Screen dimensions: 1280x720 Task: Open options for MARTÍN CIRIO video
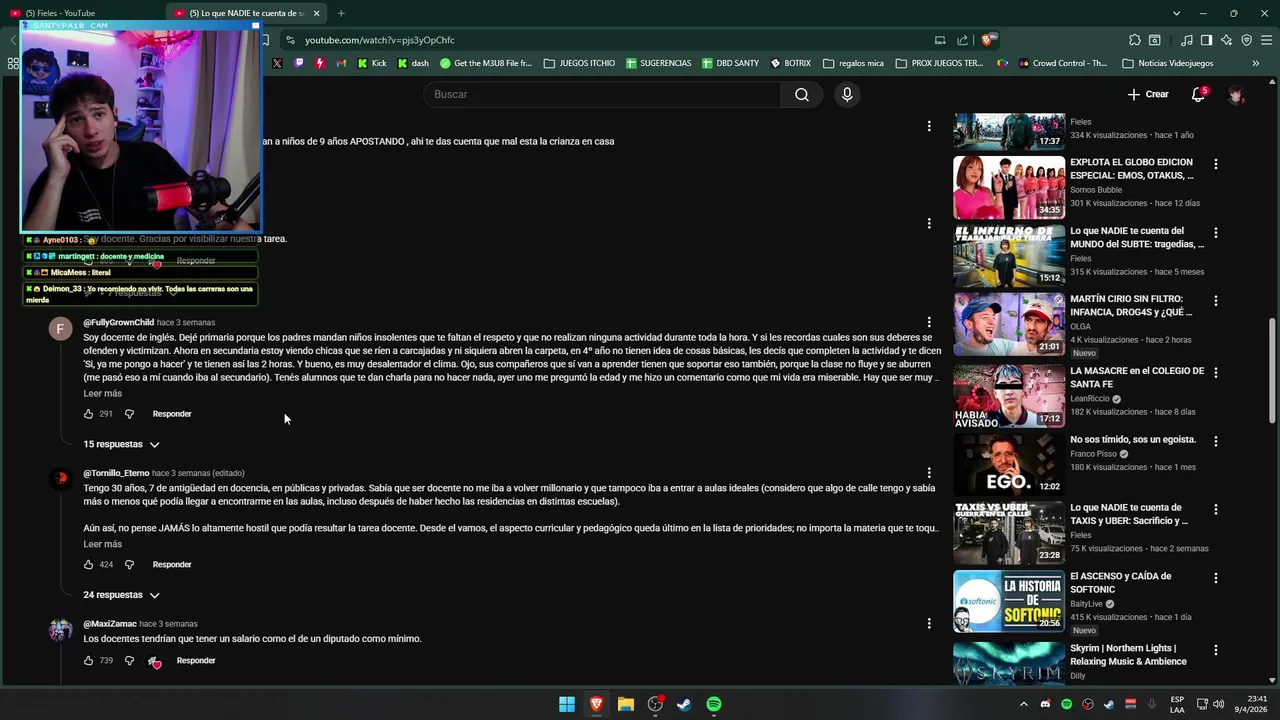coord(1216,301)
